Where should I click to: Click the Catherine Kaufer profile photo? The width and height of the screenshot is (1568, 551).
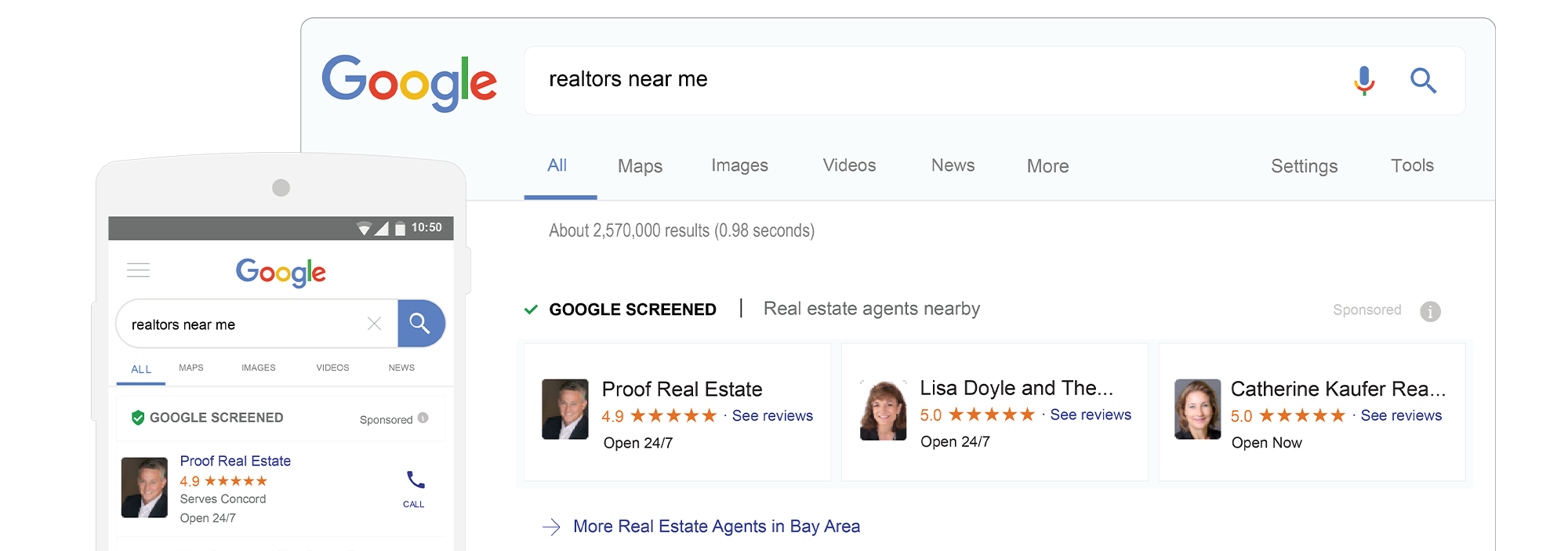tap(1197, 409)
